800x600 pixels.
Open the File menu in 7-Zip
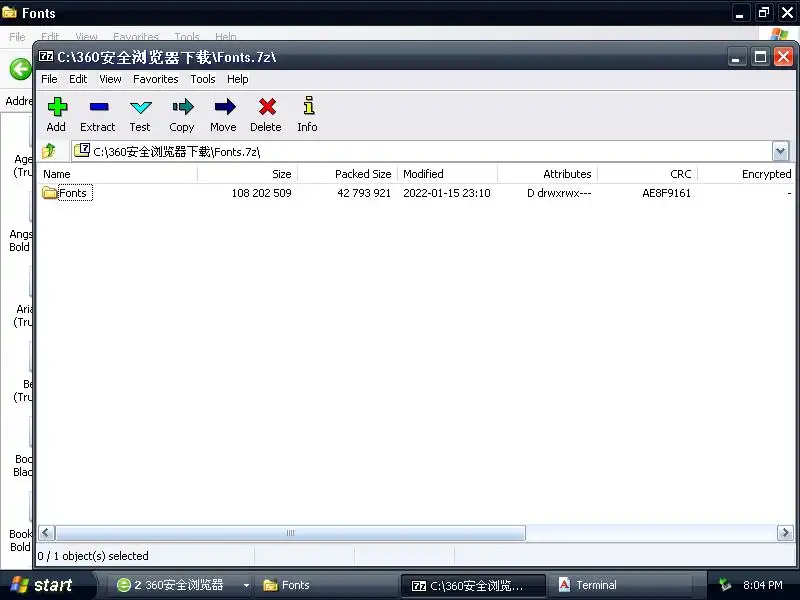[x=49, y=79]
